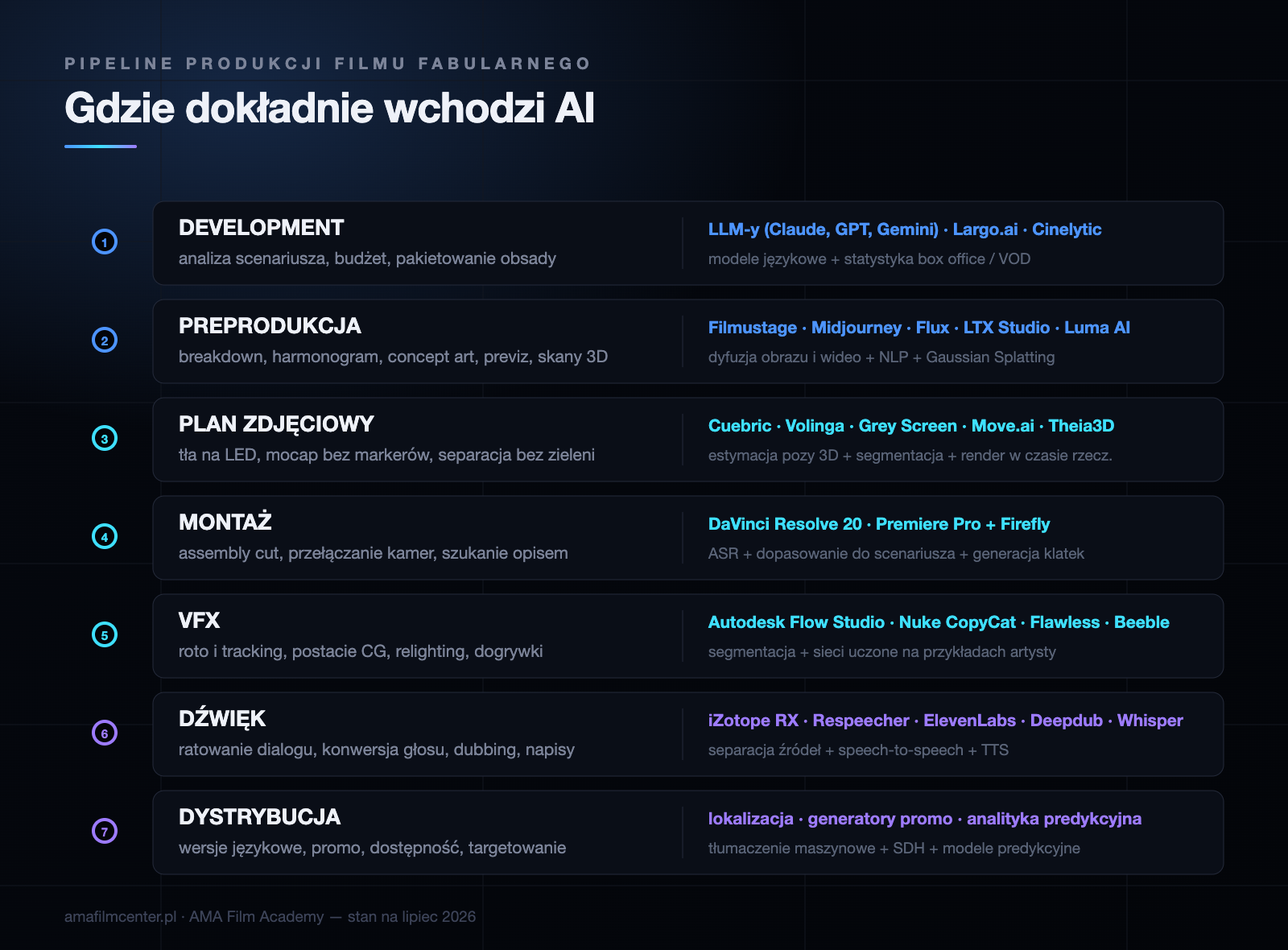Click 'AMA Film Academy' in the footer
This screenshot has width=1288, height=950.
click(256, 916)
